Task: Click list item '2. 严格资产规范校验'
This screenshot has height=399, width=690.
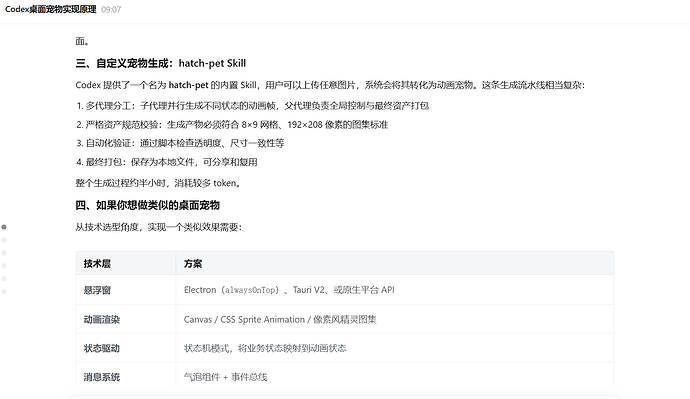Action: (232, 125)
